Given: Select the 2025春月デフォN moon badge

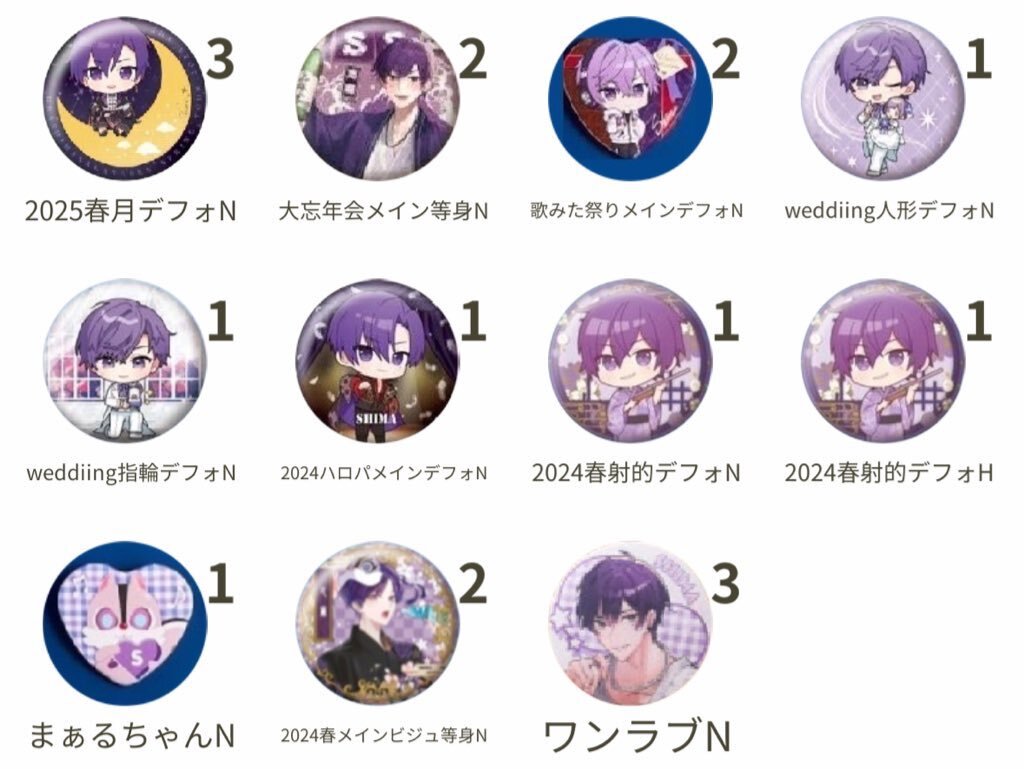Looking at the screenshot, I should (x=124, y=98).
